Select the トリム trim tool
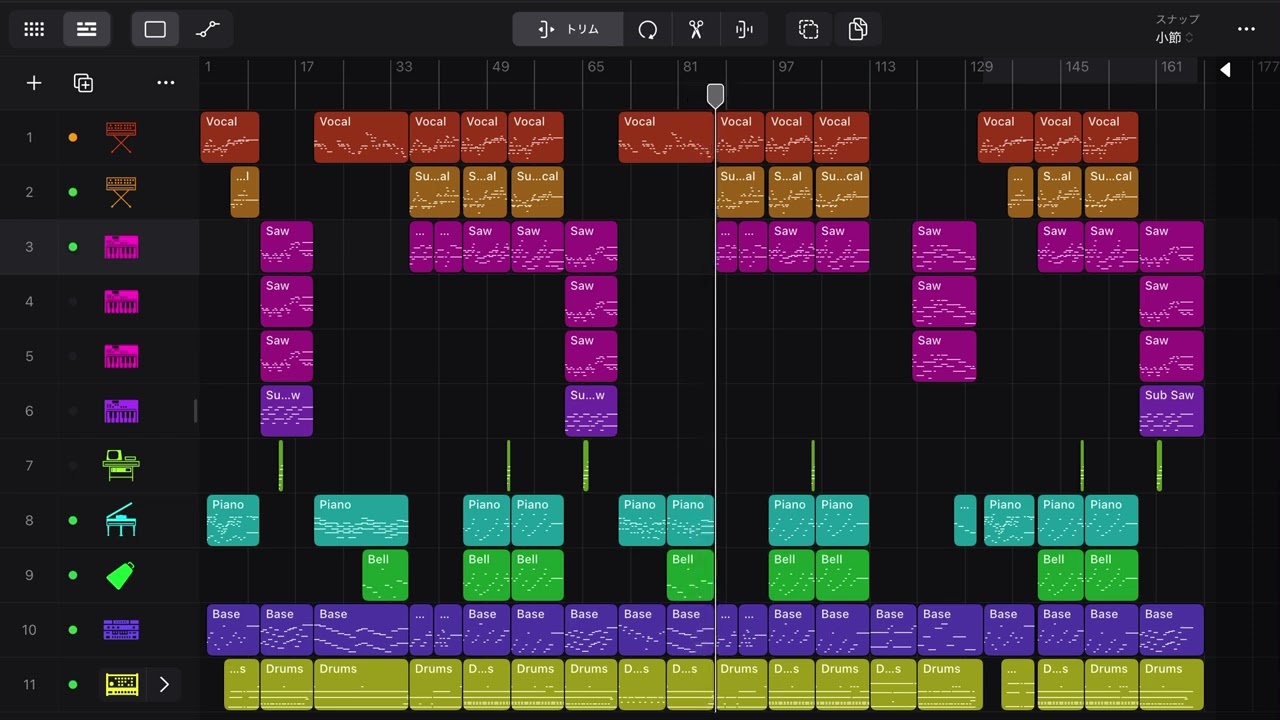The height and width of the screenshot is (720, 1280). click(568, 30)
